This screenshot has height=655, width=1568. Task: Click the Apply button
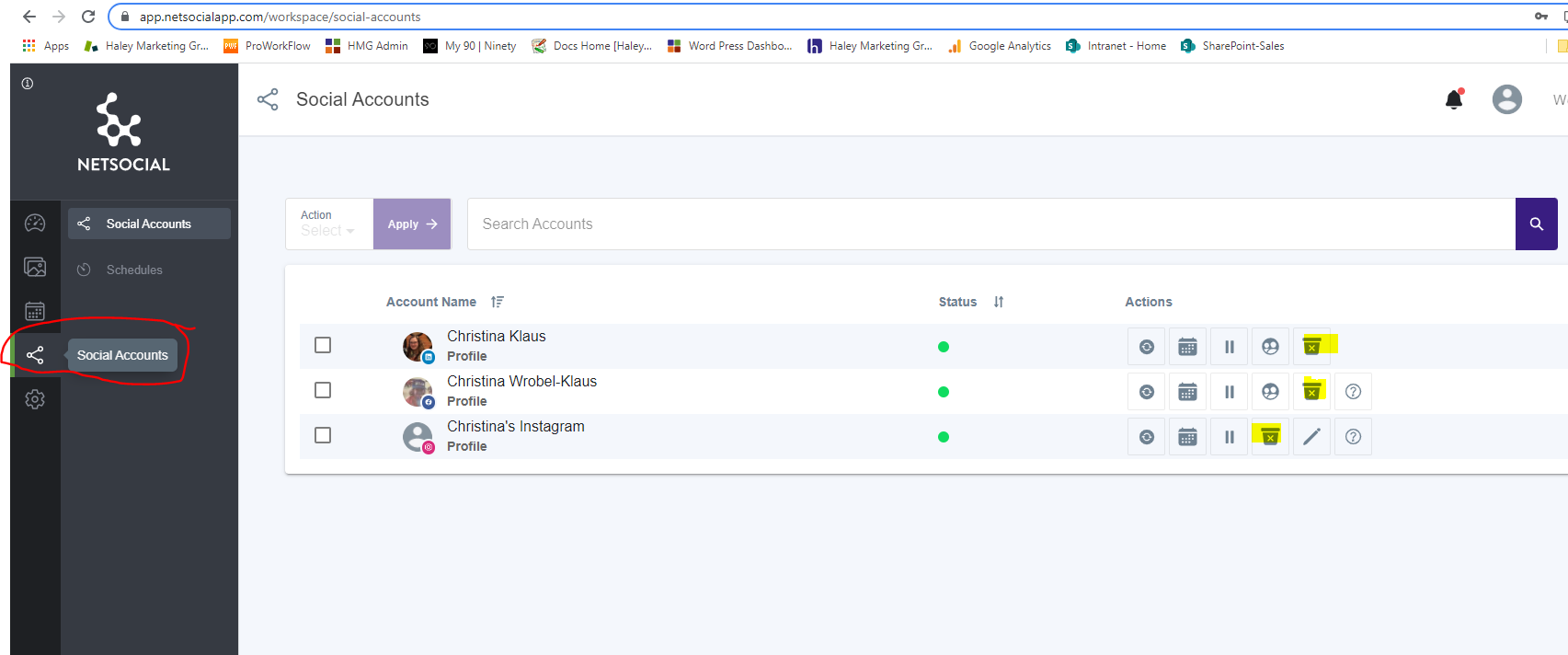(x=412, y=224)
